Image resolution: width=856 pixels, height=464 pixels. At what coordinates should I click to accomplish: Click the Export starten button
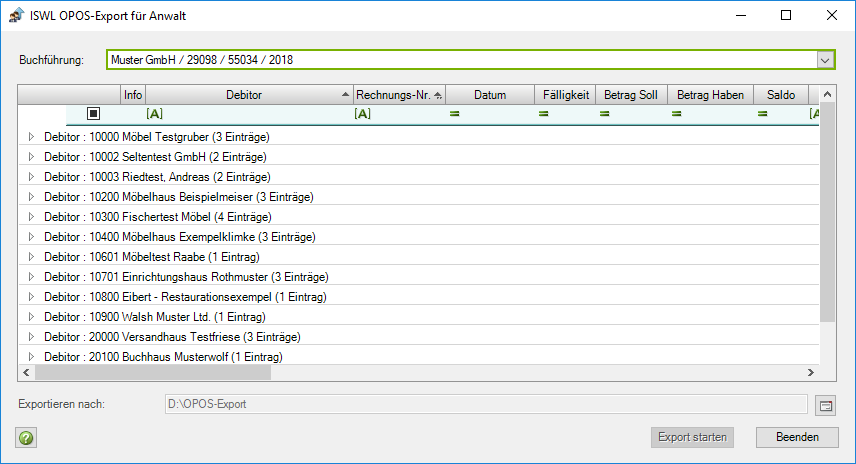692,437
